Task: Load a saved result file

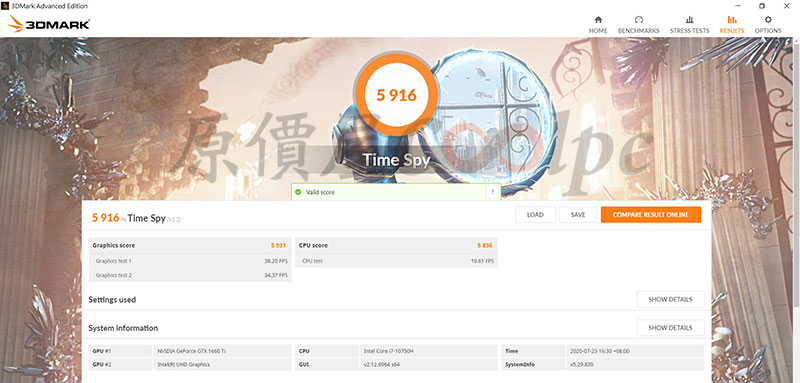Action: [x=535, y=215]
